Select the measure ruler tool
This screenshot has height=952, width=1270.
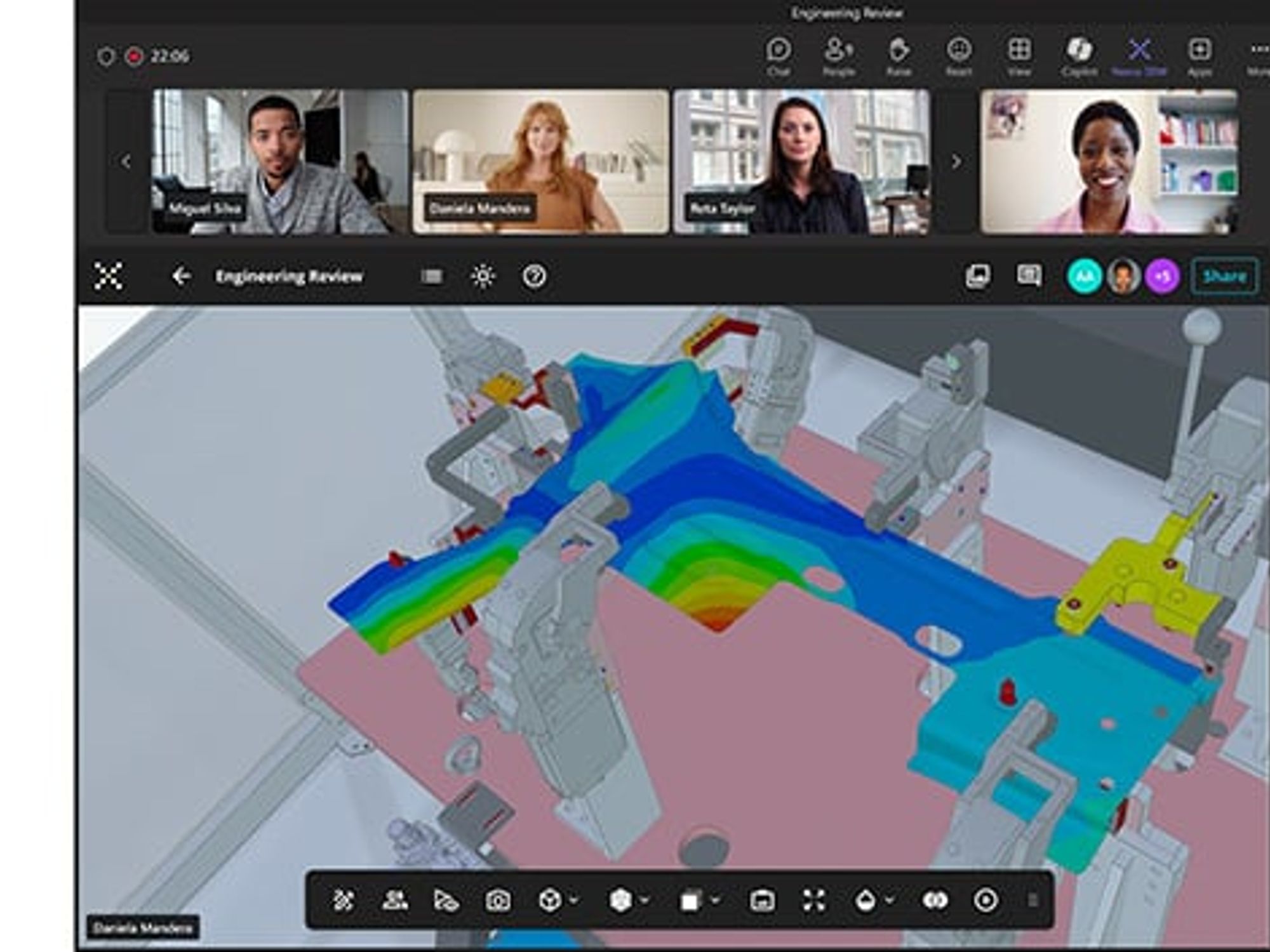click(x=446, y=900)
